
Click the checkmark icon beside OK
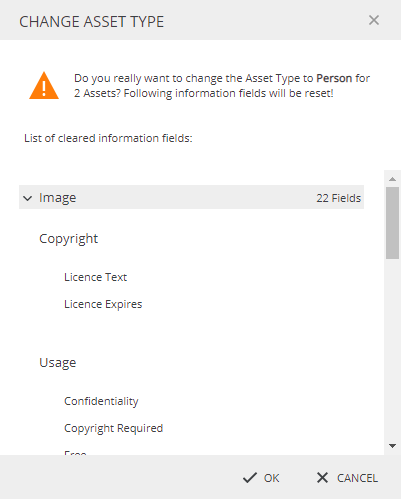click(x=250, y=478)
